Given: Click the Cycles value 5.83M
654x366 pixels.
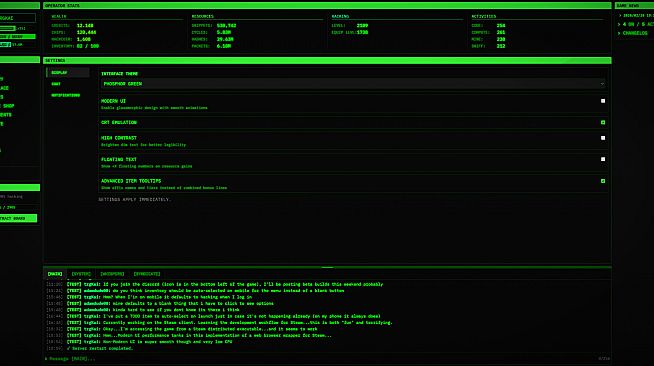Looking at the screenshot, I should (224, 33).
